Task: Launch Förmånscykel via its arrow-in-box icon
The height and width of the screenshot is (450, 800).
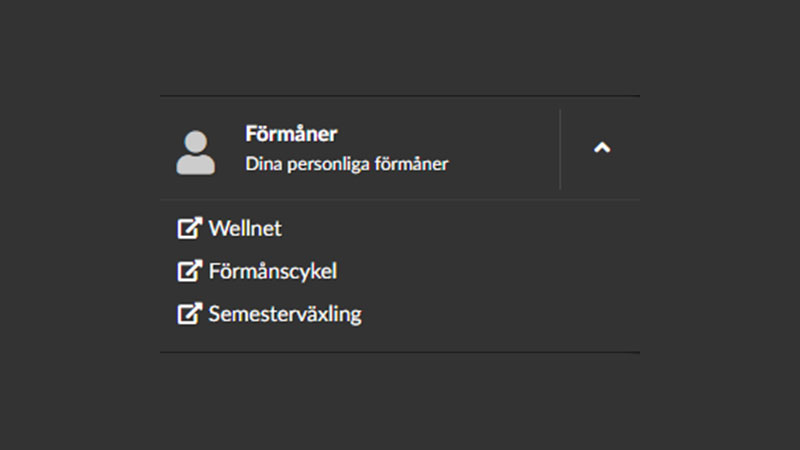Action: (x=189, y=271)
